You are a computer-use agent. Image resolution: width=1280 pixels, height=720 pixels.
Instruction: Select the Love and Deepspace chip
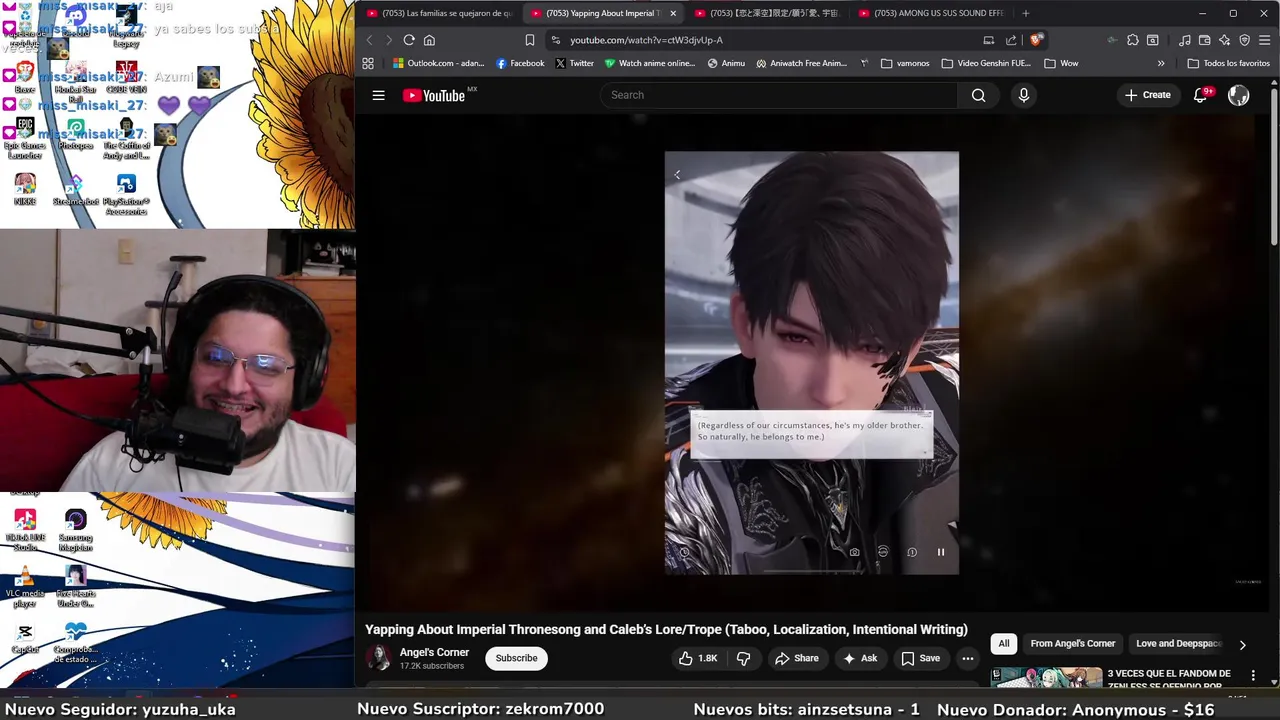[1179, 644]
